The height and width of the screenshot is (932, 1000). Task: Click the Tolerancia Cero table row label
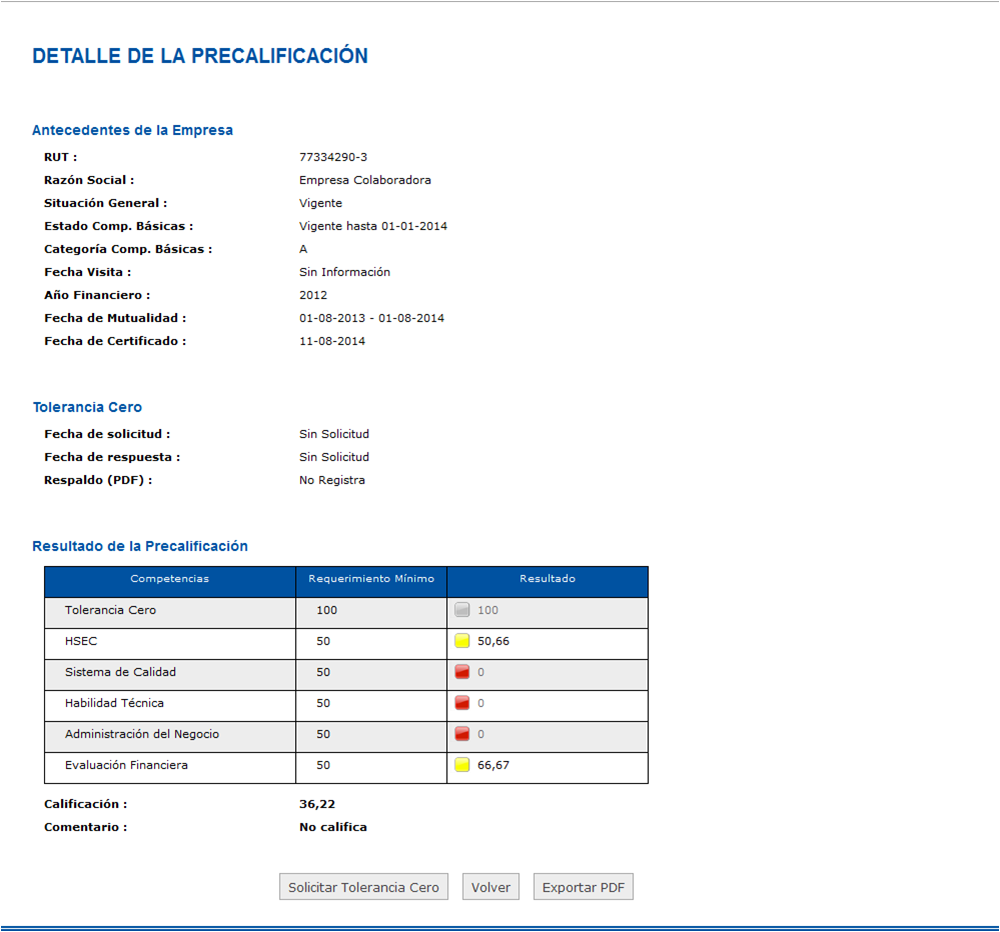point(110,610)
